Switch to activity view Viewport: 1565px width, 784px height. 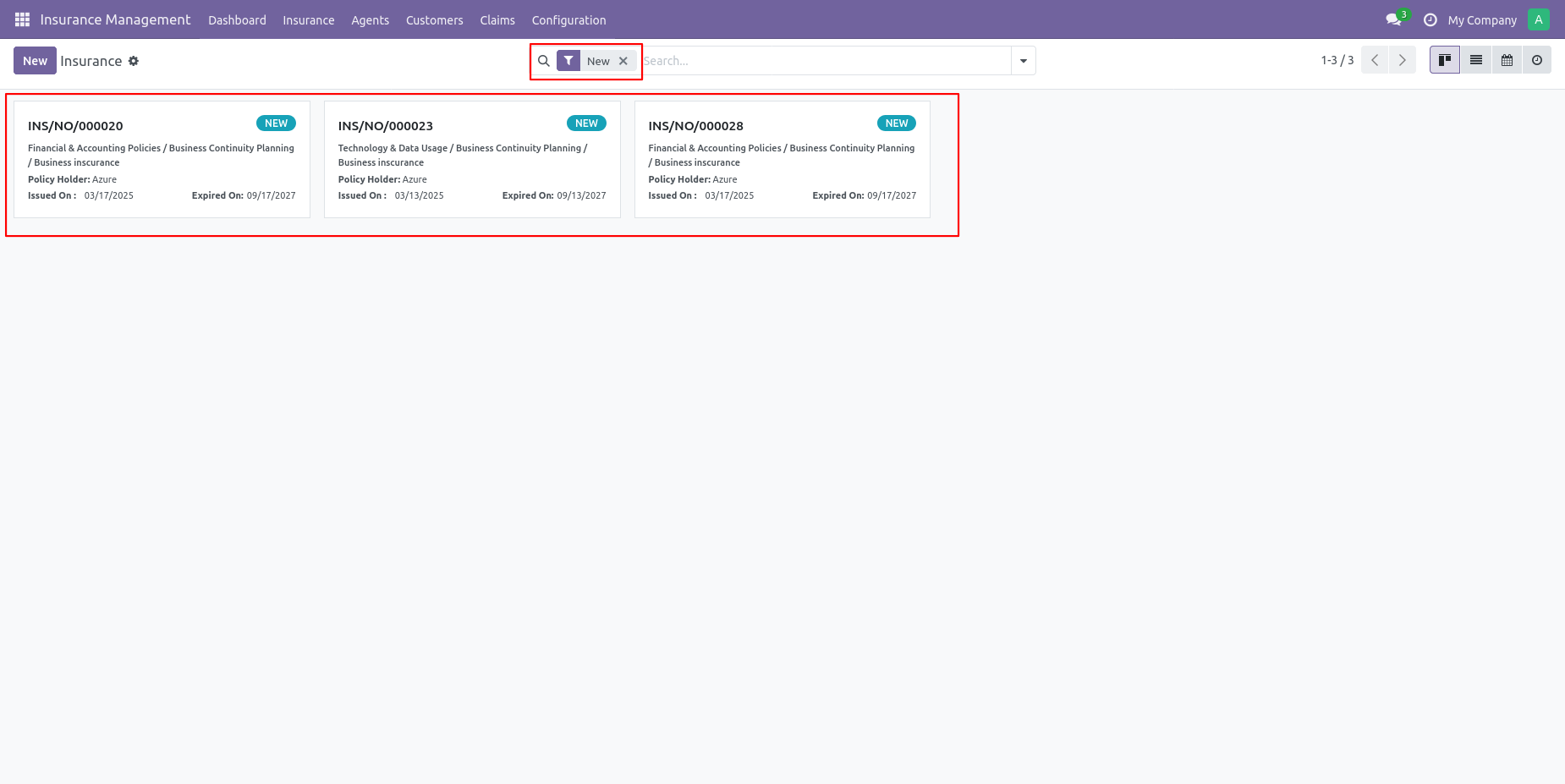(1537, 60)
